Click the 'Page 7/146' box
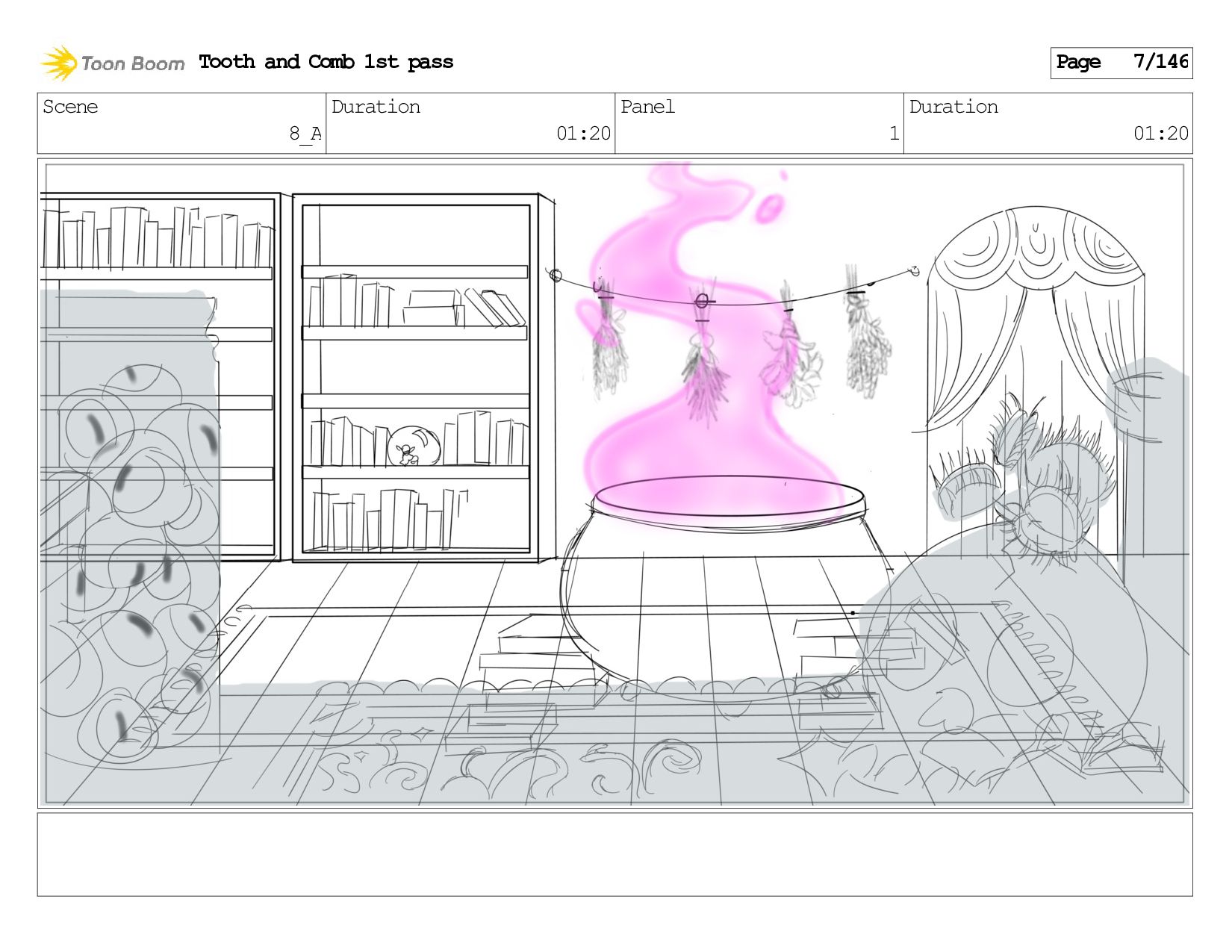The image size is (1232, 952). pyautogui.click(x=1121, y=63)
